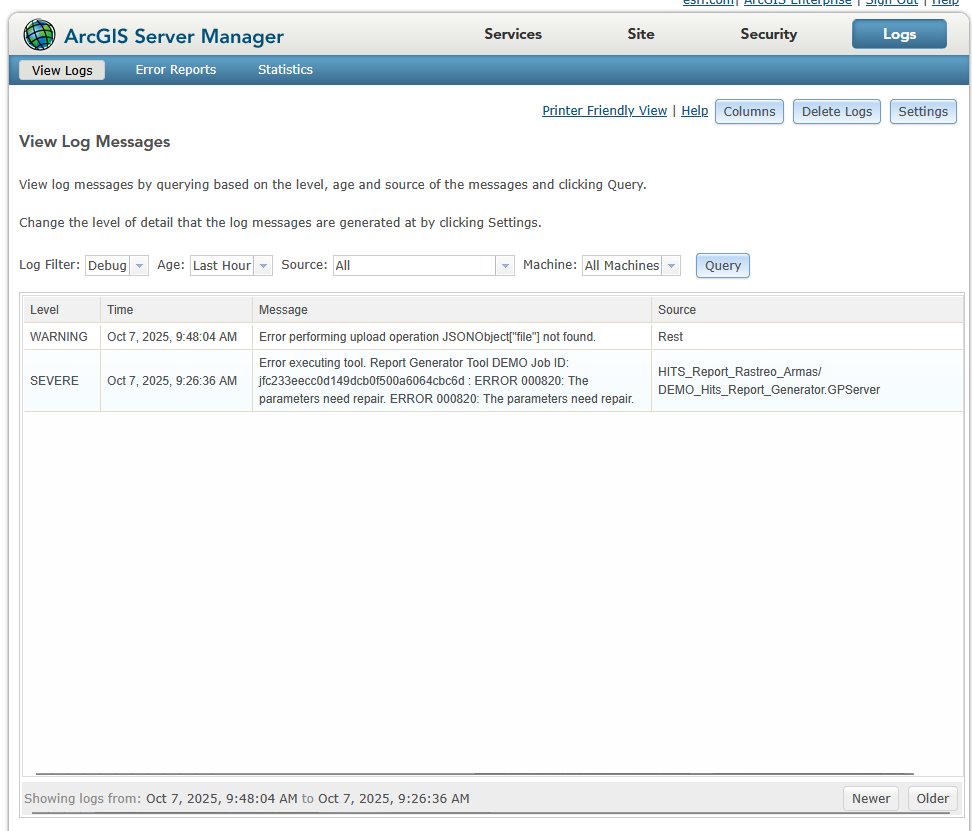Select the JSONObject file not found message
Screen dimensions: 972x831
coord(452,336)
